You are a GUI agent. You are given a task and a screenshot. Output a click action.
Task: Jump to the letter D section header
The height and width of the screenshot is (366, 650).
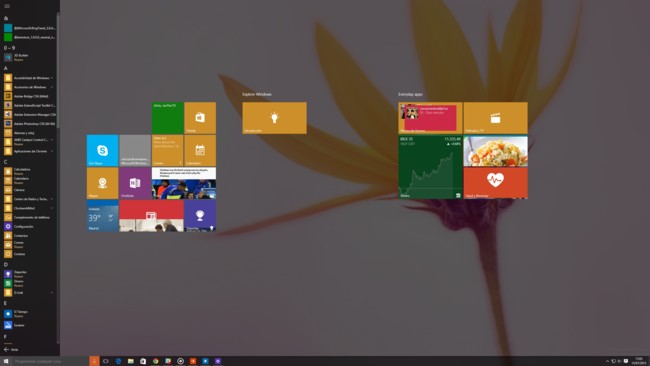pyautogui.click(x=6, y=264)
